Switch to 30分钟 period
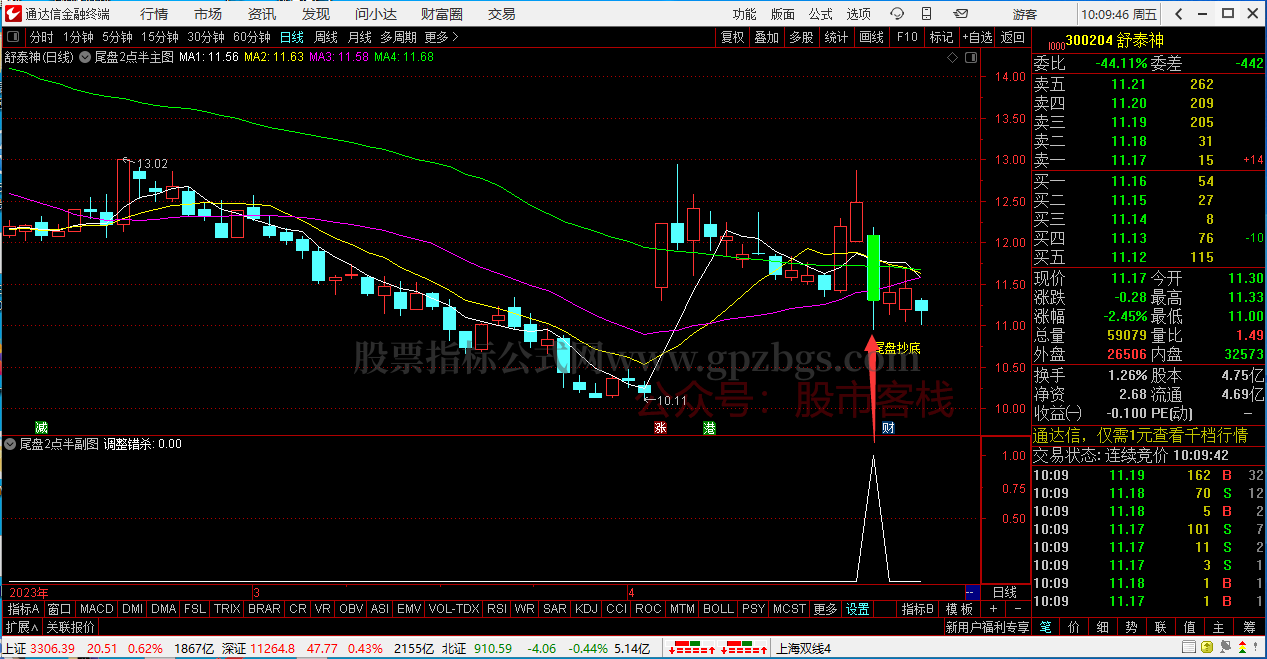This screenshot has height=659, width=1267. [206, 37]
